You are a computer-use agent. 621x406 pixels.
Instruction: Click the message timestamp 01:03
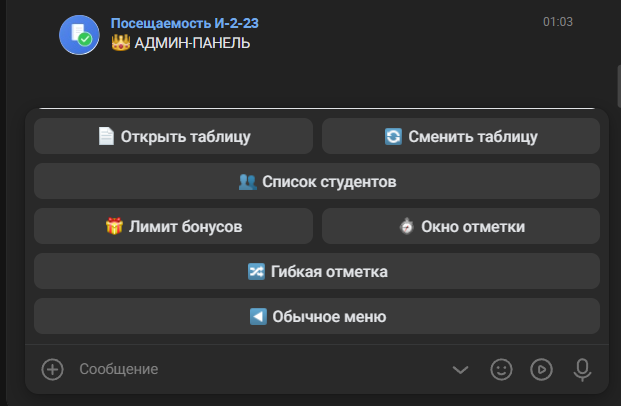558,22
